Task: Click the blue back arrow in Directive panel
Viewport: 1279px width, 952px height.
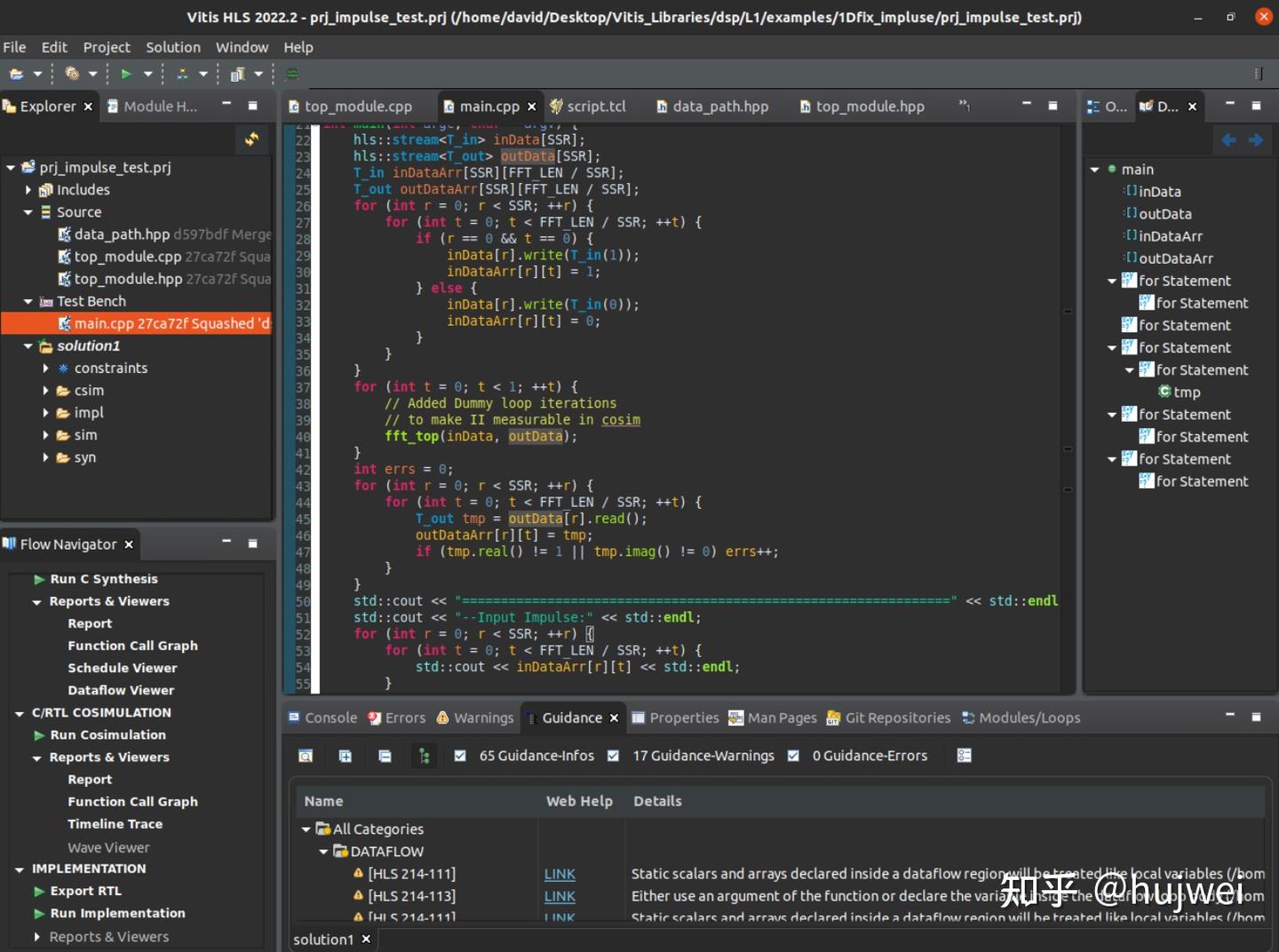Action: coord(1228,140)
